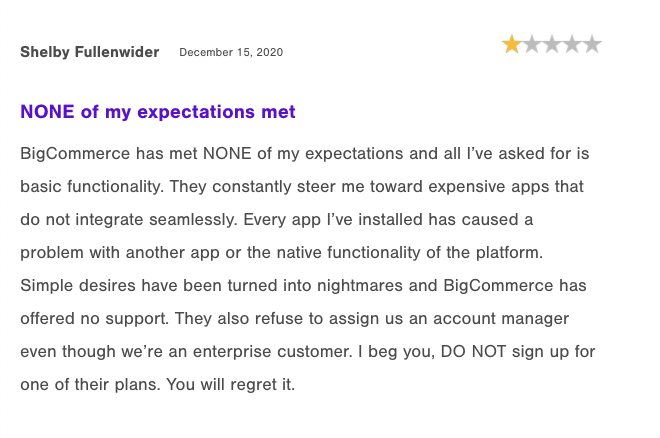Screen dimensions: 660x438
Task: Open reviewer Shelby Fullenwider's name
Action: point(89,52)
